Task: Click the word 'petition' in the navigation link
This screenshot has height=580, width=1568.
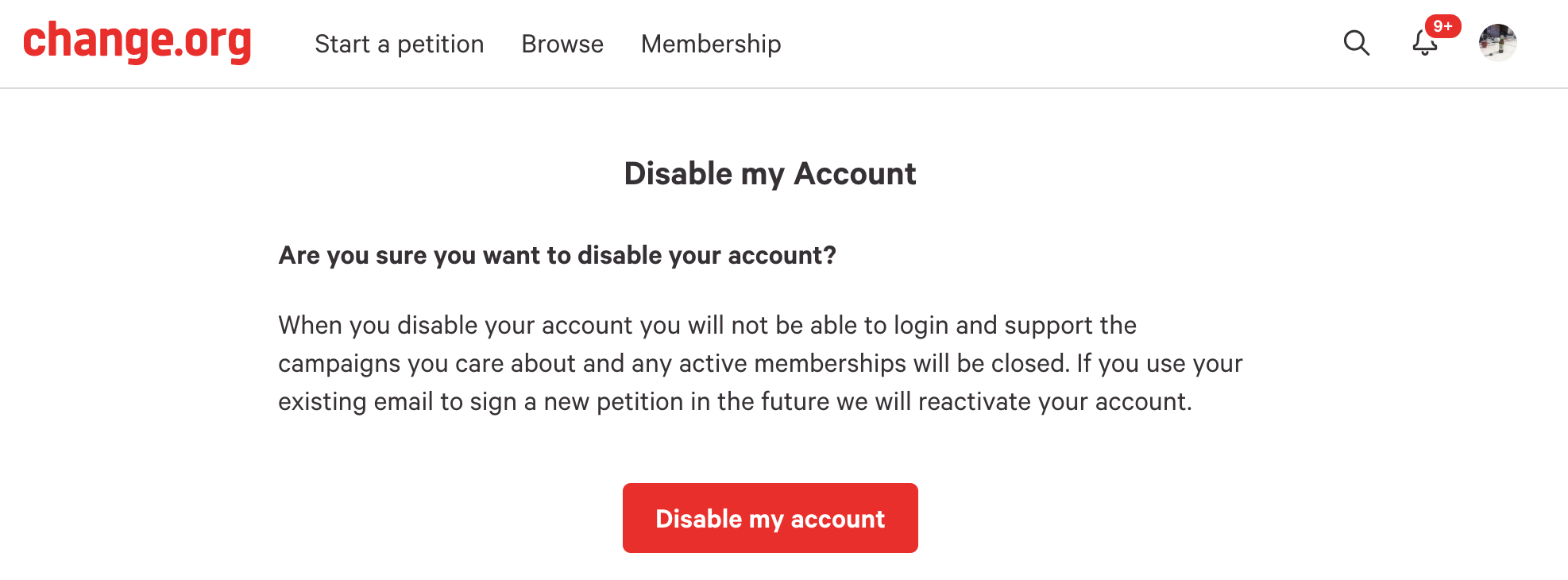Action: pyautogui.click(x=441, y=44)
